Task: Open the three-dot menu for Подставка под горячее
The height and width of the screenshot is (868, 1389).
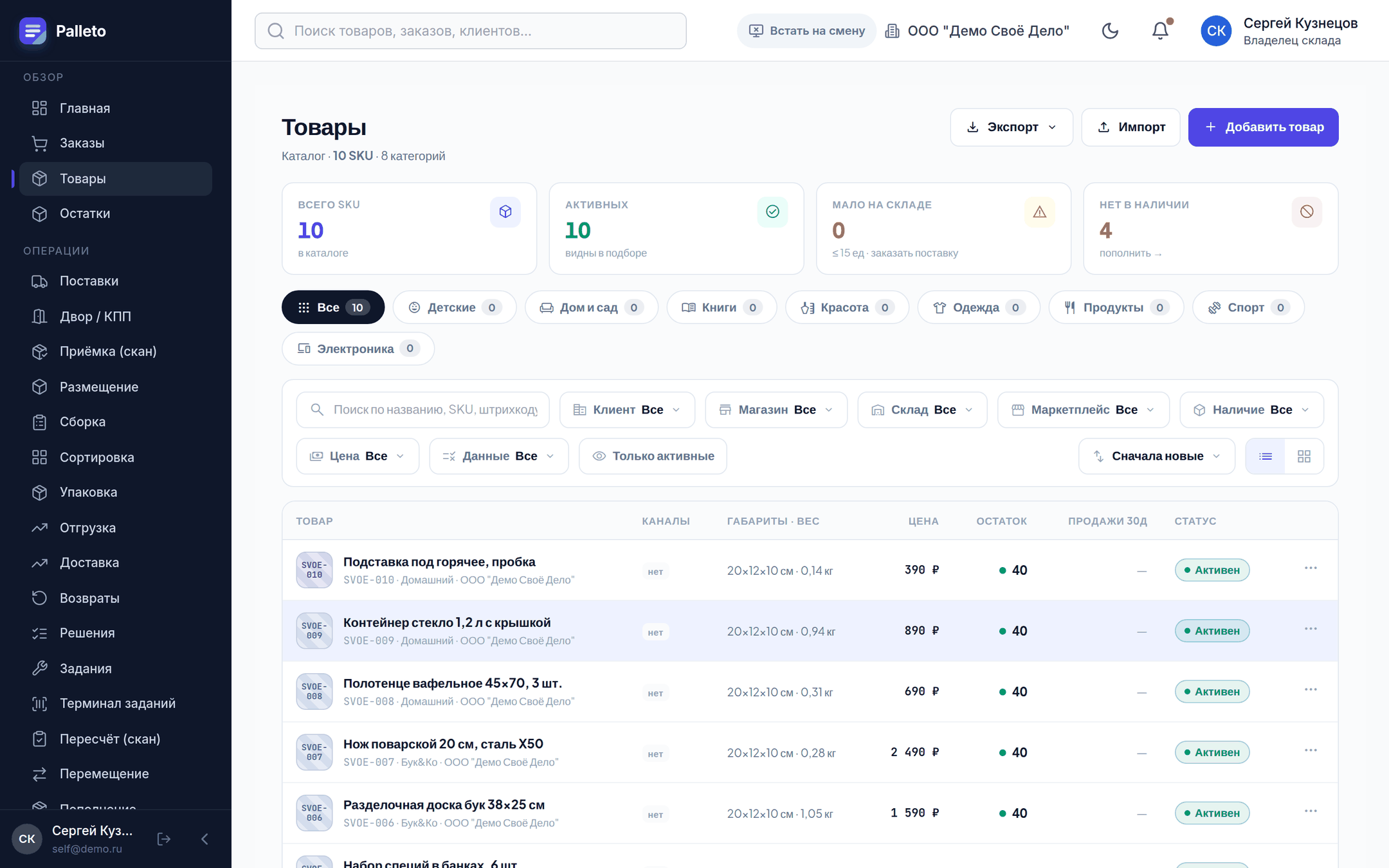Action: 1311,568
